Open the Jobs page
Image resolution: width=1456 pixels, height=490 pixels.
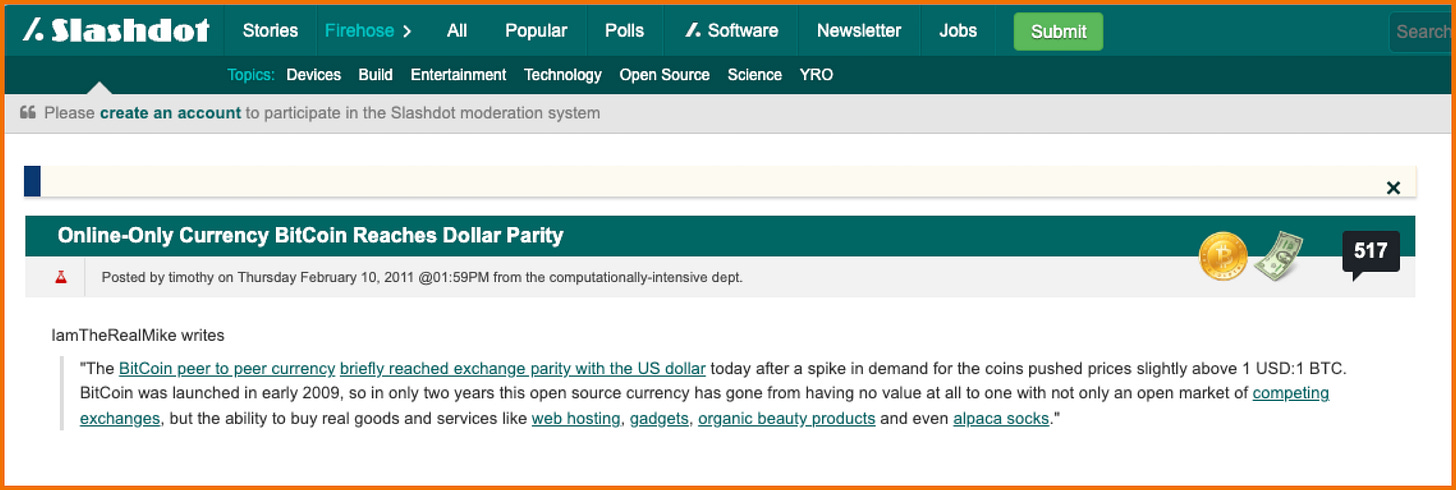pyautogui.click(x=958, y=31)
